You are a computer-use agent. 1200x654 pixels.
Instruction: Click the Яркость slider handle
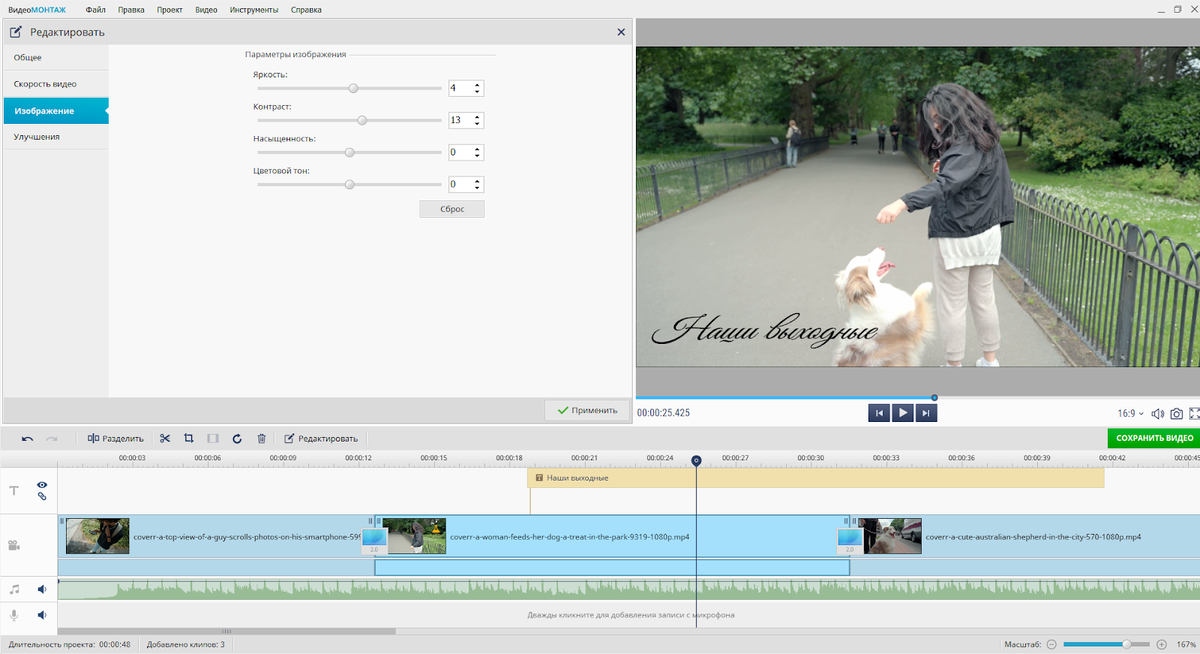353,88
